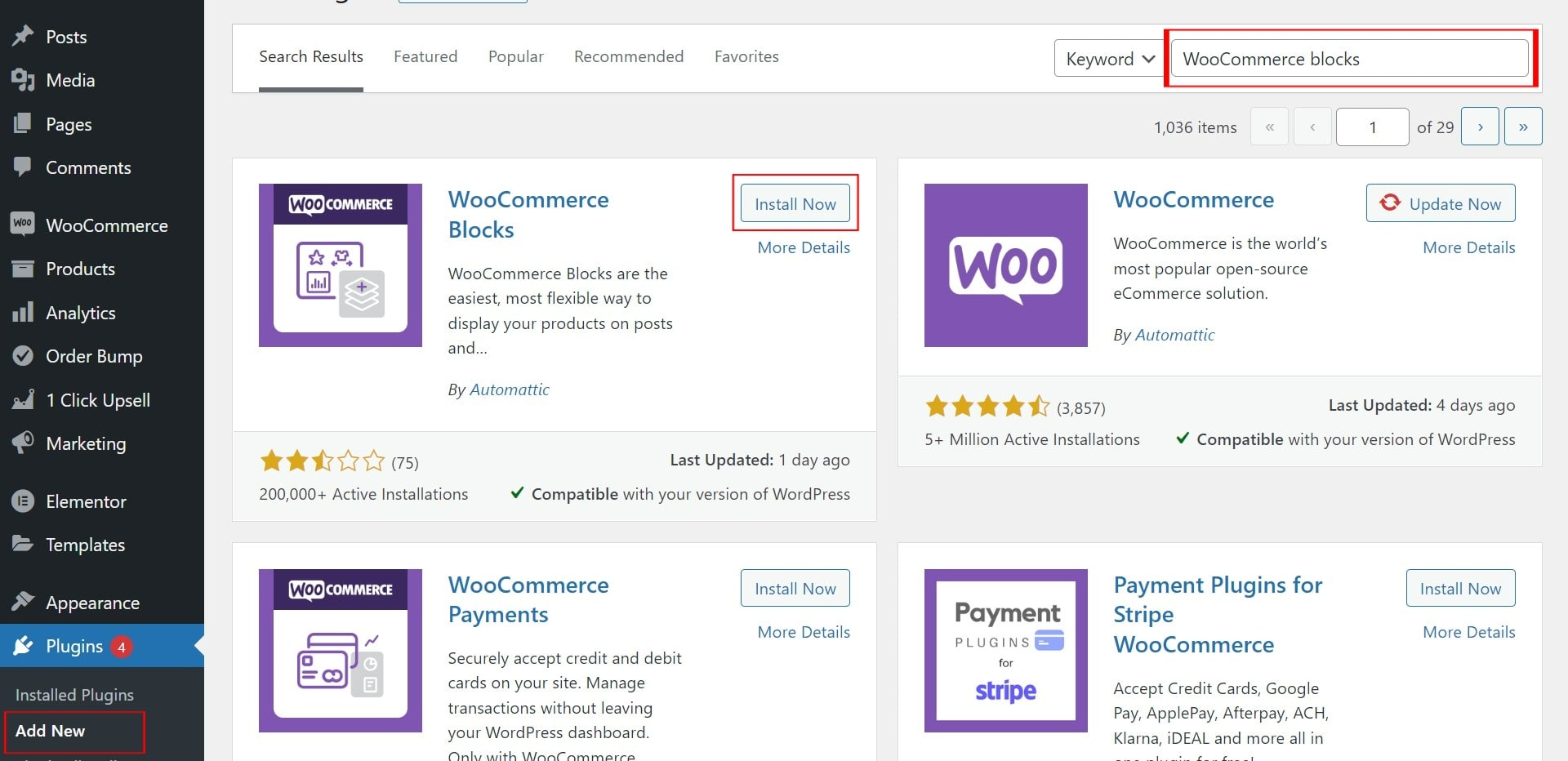Open Payment Plugins for Stripe WooCommerce title
Screen dimensions: 1568x761
click(1218, 615)
